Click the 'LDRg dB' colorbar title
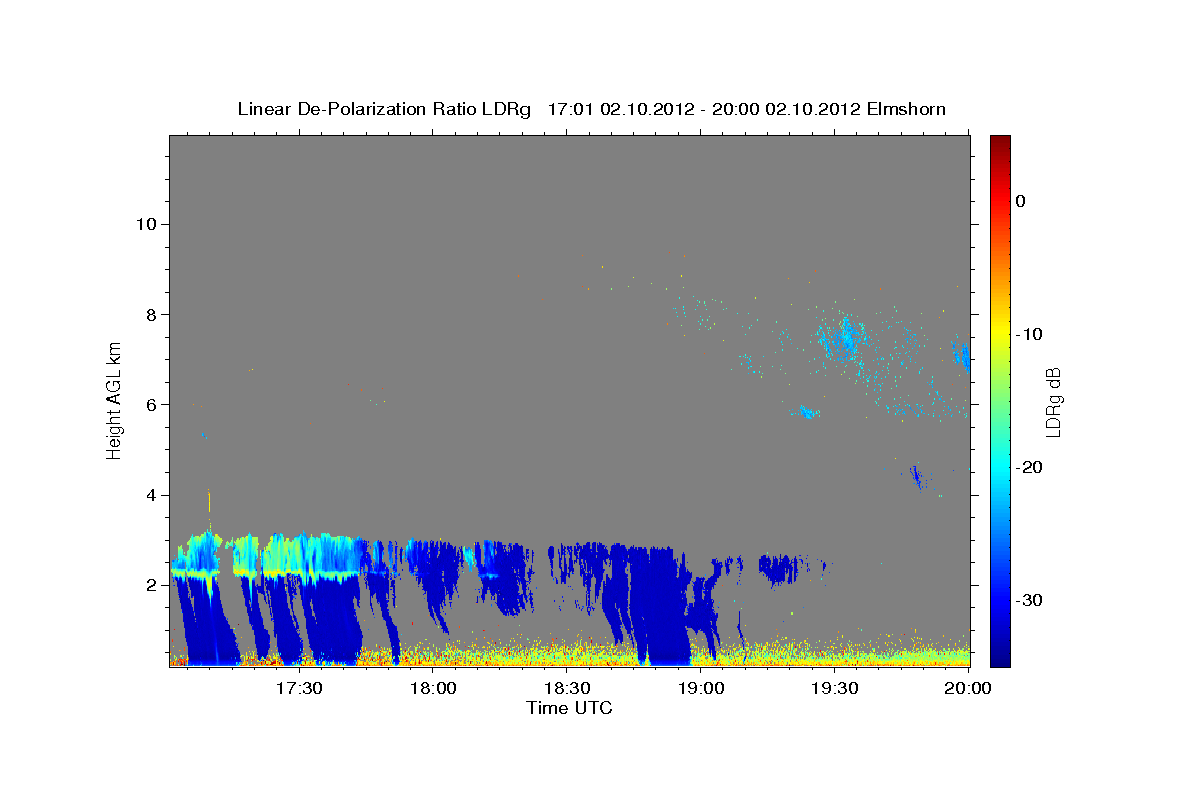1200x800 pixels. click(x=1053, y=401)
